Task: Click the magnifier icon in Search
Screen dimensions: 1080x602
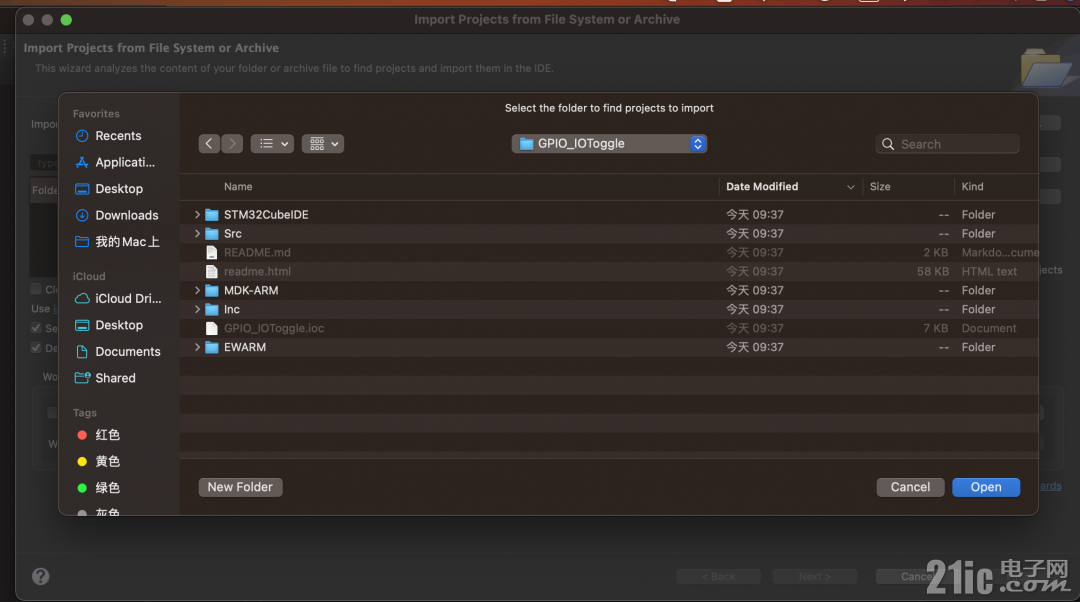Action: point(888,144)
